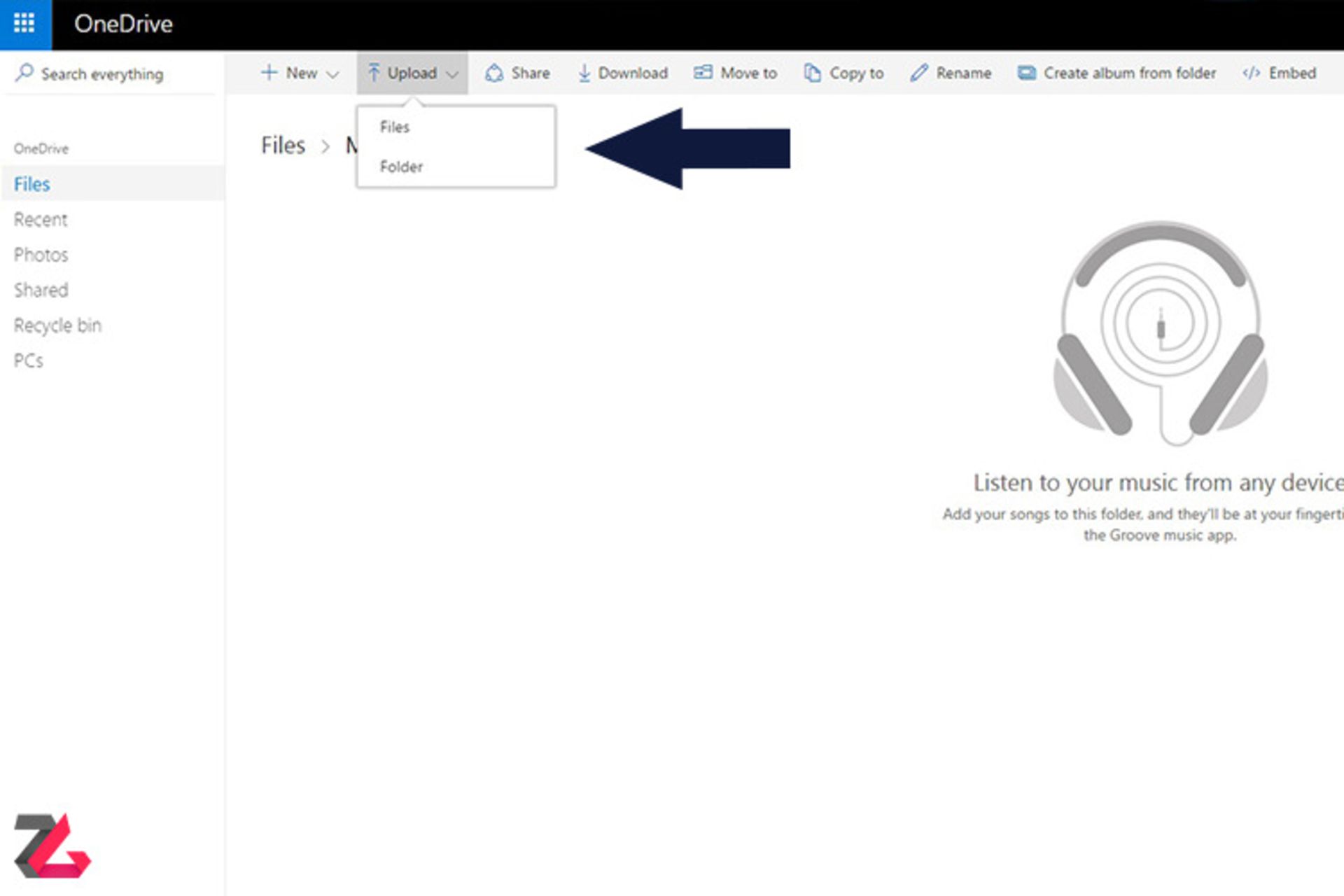Choose Folder from Upload menu
Viewport: 1344px width, 896px height.
click(401, 167)
